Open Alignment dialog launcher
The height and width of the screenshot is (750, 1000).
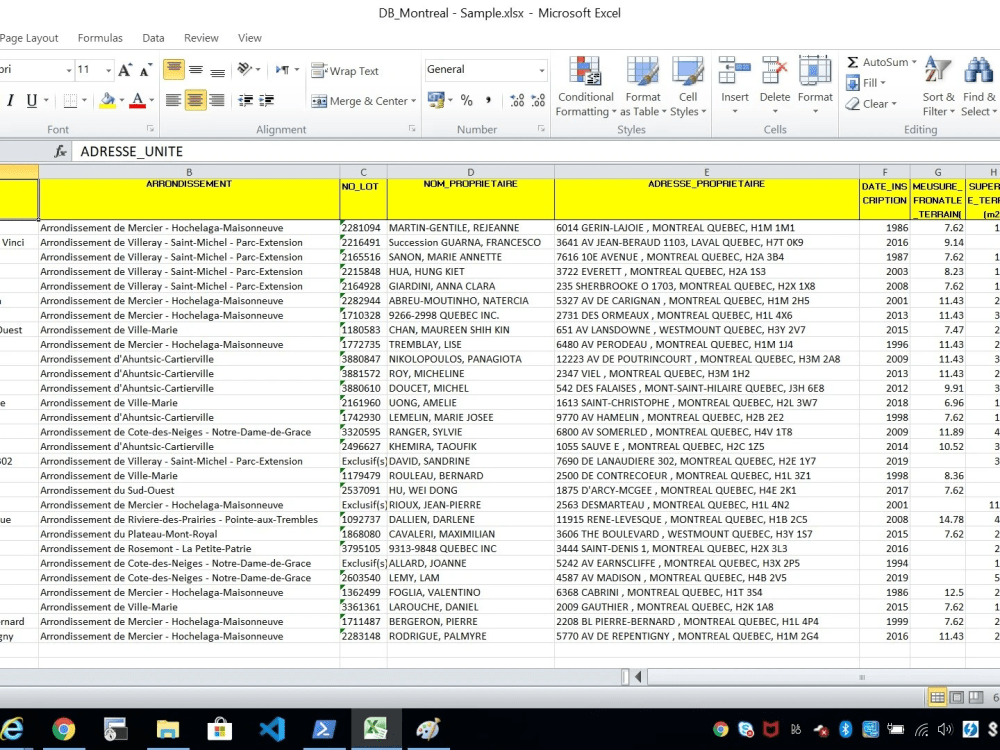411,129
